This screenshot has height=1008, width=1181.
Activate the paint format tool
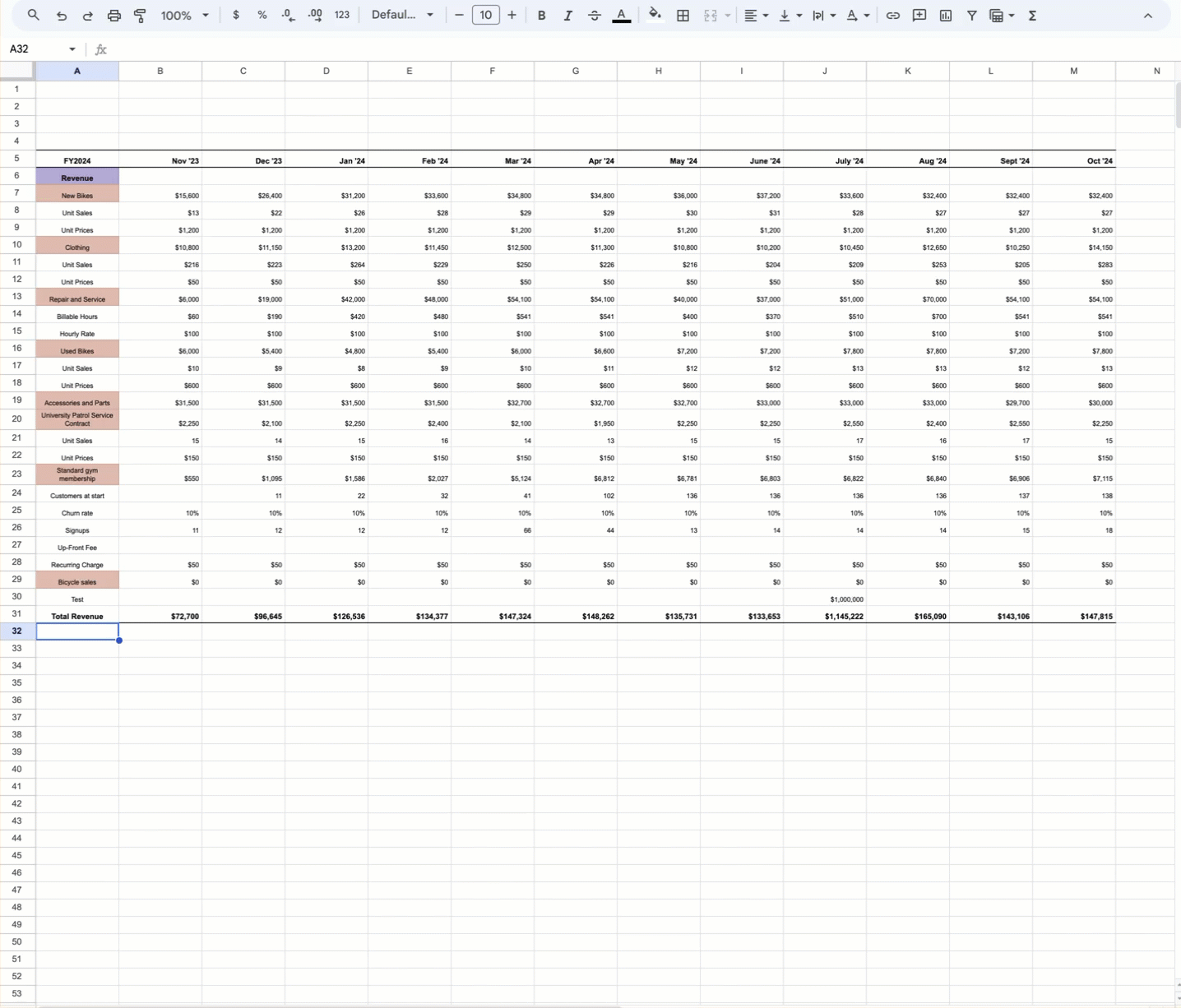point(141,15)
